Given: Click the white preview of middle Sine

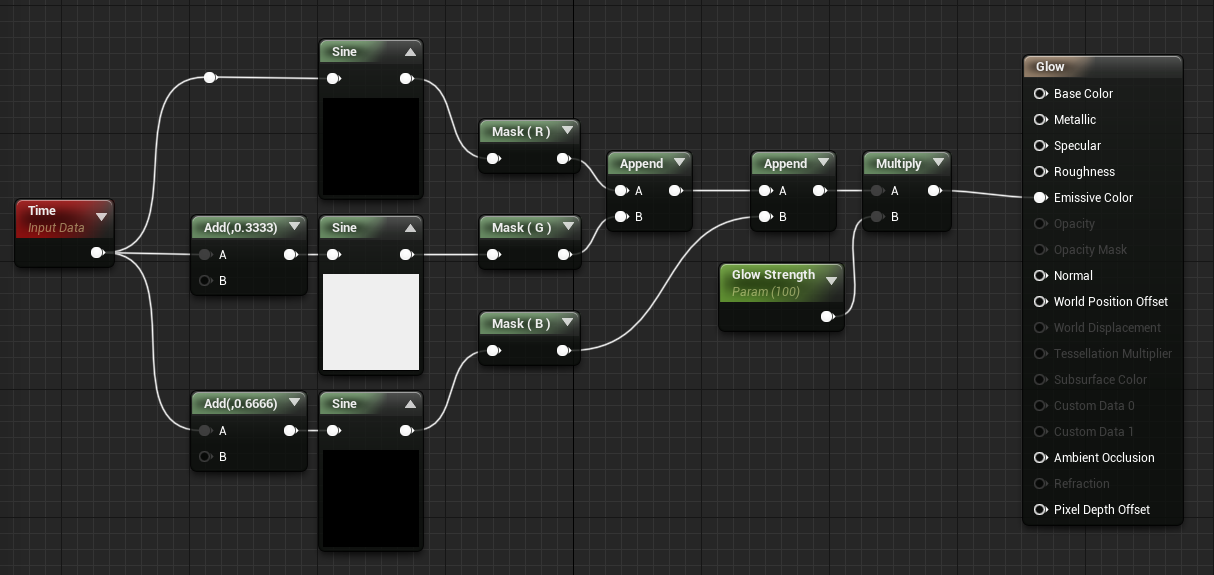Looking at the screenshot, I should click(371, 322).
